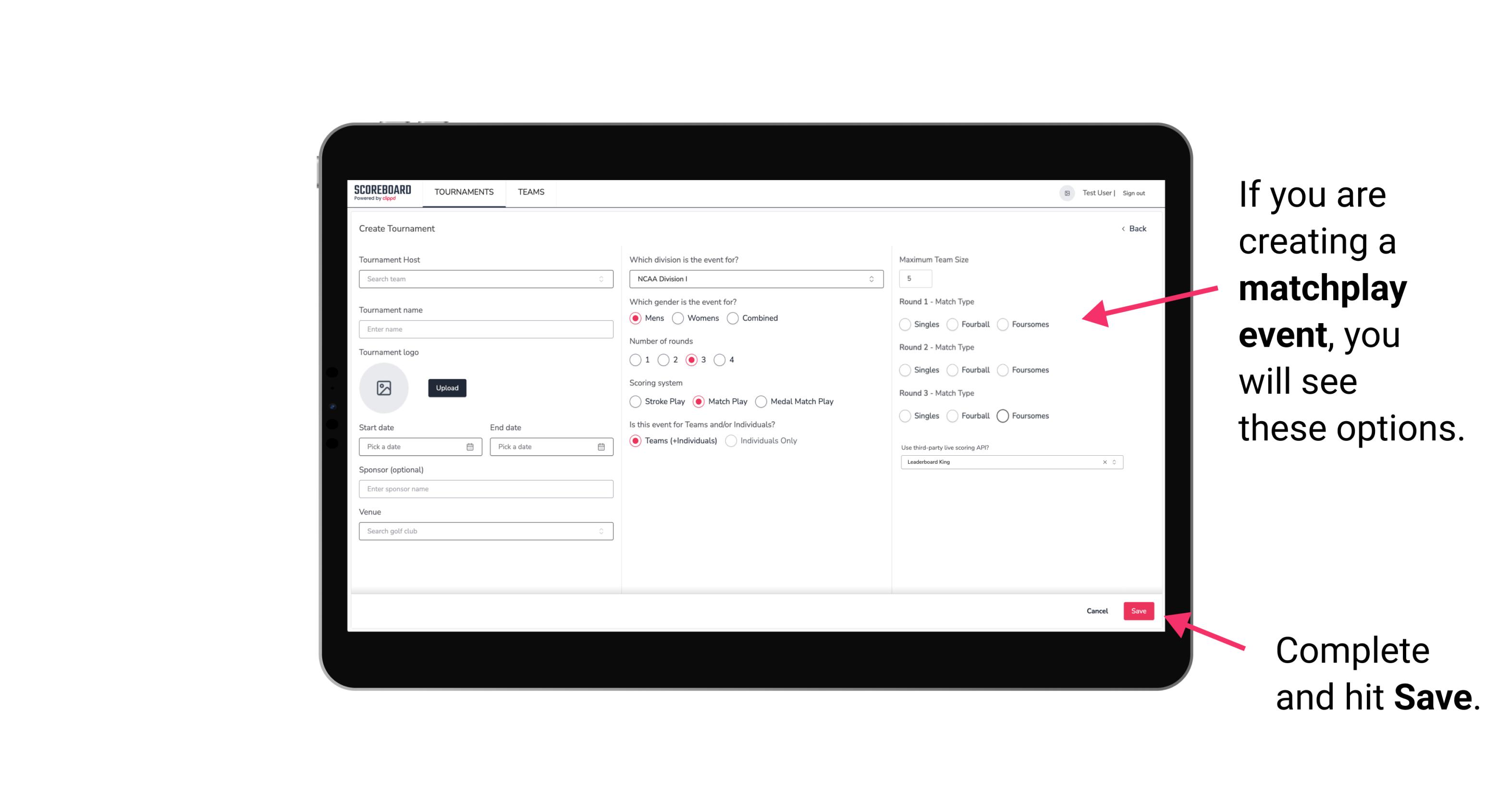Select the Womens gender radio button
Viewport: 1510px width, 812px height.
tap(680, 318)
